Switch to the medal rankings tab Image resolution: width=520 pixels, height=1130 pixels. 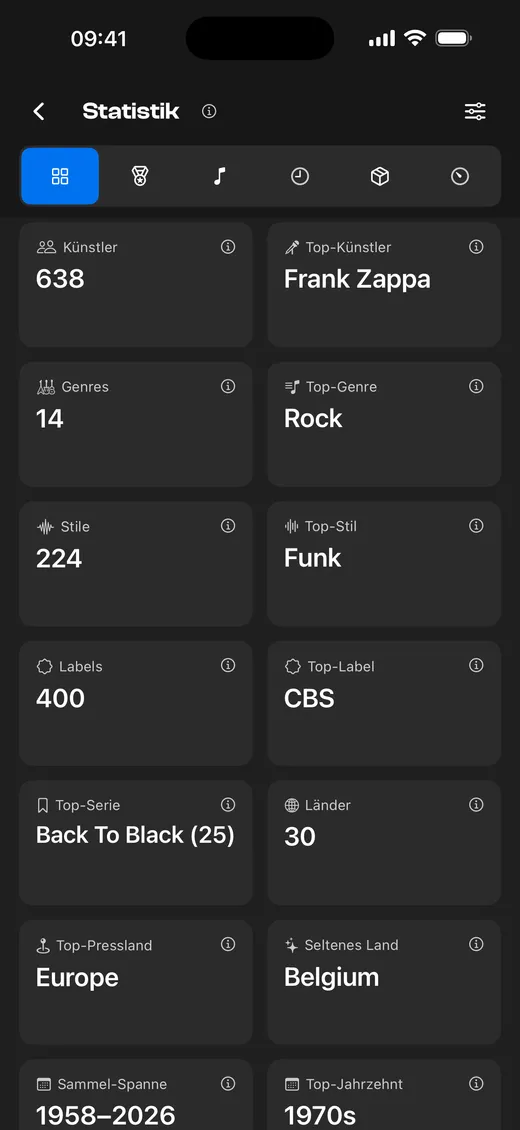pyautogui.click(x=140, y=176)
